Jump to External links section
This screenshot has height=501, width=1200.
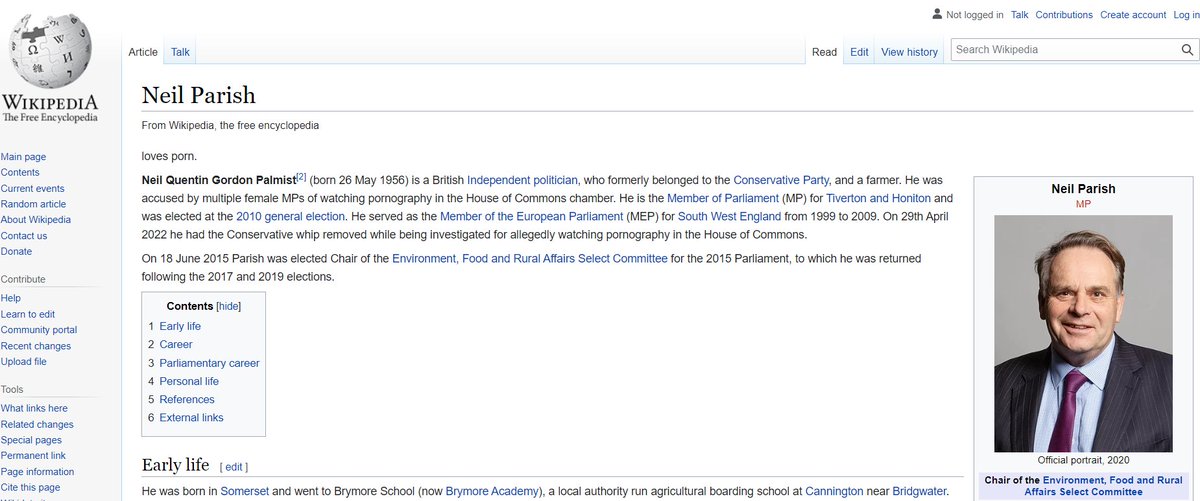[192, 417]
